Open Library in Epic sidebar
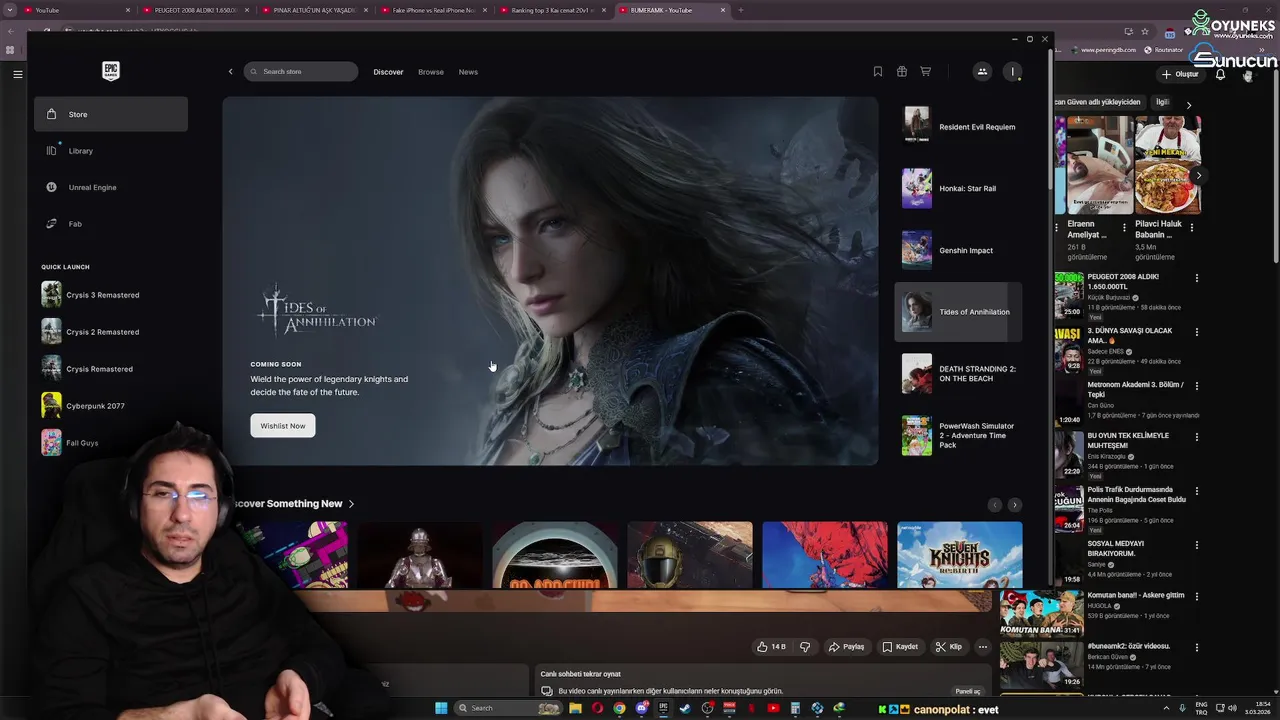This screenshot has width=1280, height=720. click(x=111, y=151)
